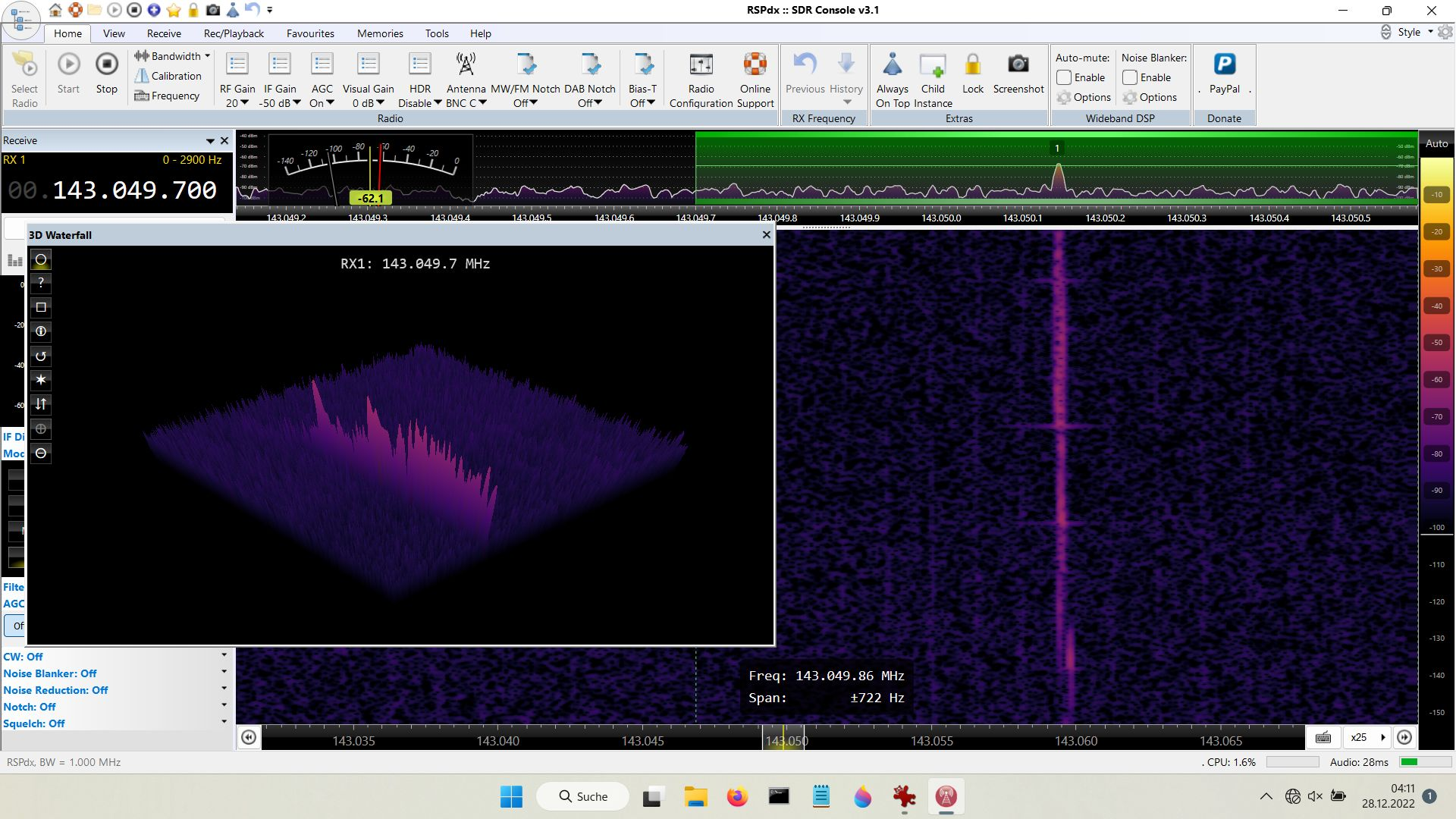Click home icon in quick access toolbar

point(55,10)
